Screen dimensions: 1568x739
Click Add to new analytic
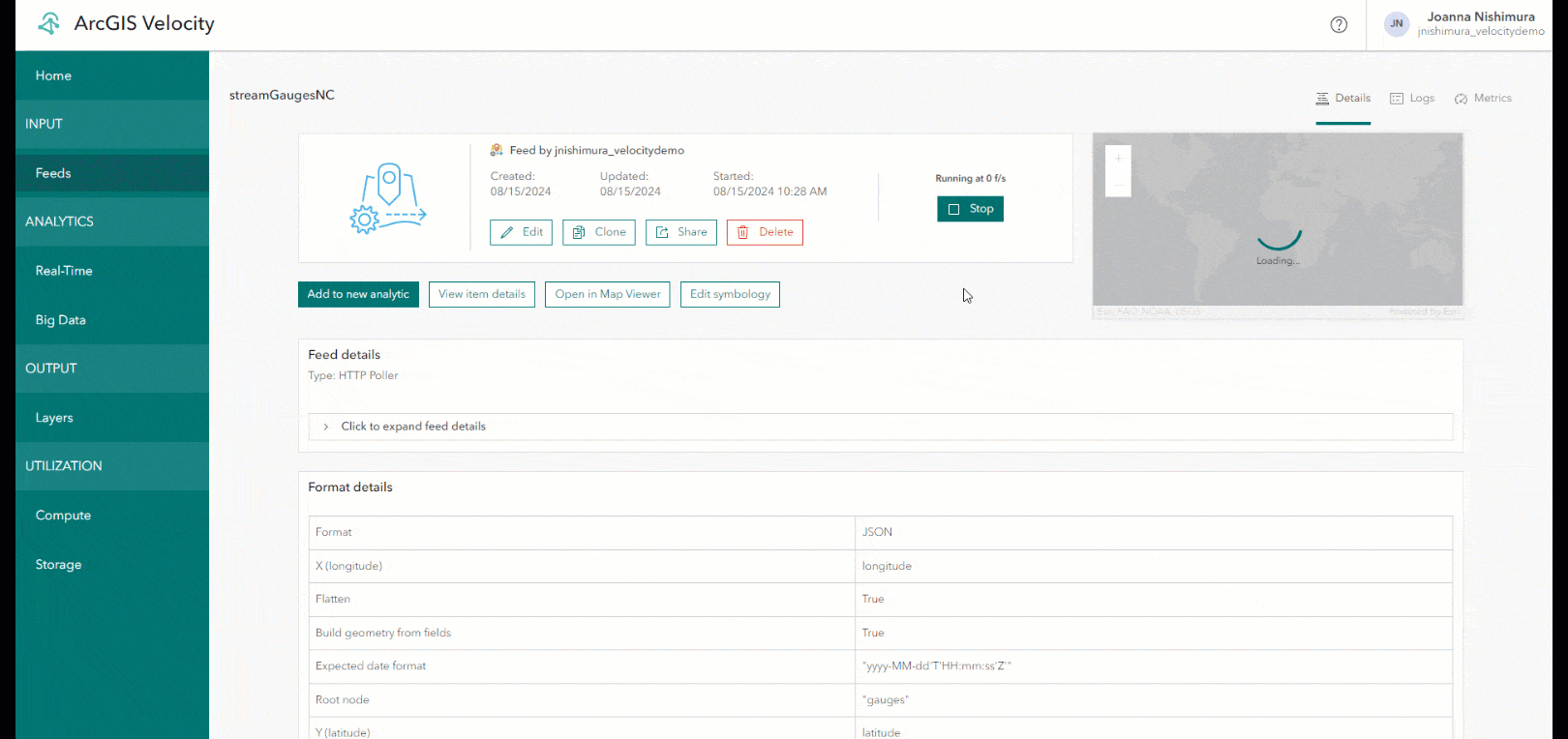(x=358, y=294)
